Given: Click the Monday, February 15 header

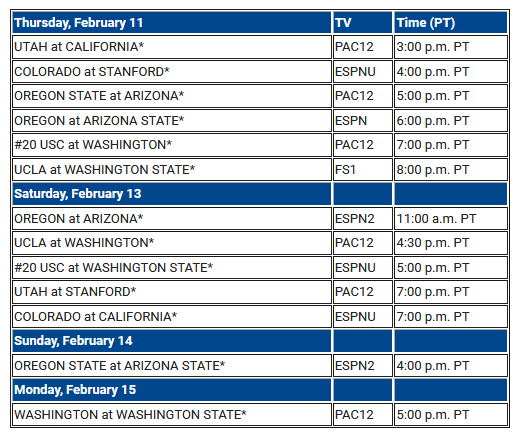Looking at the screenshot, I should [172, 390].
